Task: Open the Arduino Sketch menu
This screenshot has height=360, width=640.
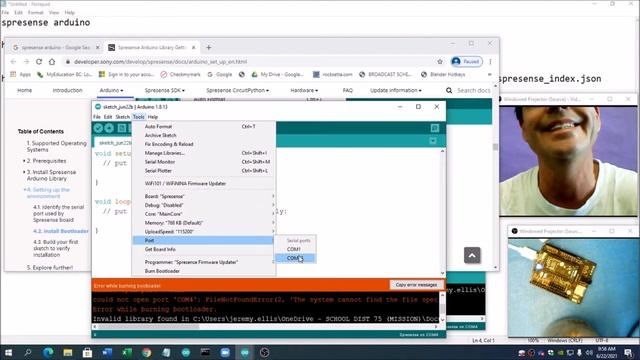Action: (x=122, y=117)
